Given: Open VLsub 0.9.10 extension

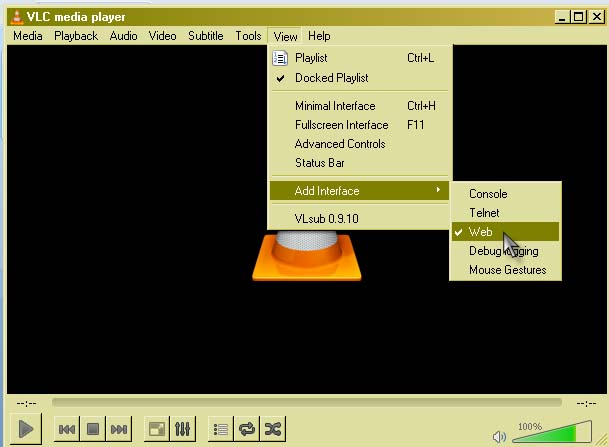Looking at the screenshot, I should click(x=360, y=219).
